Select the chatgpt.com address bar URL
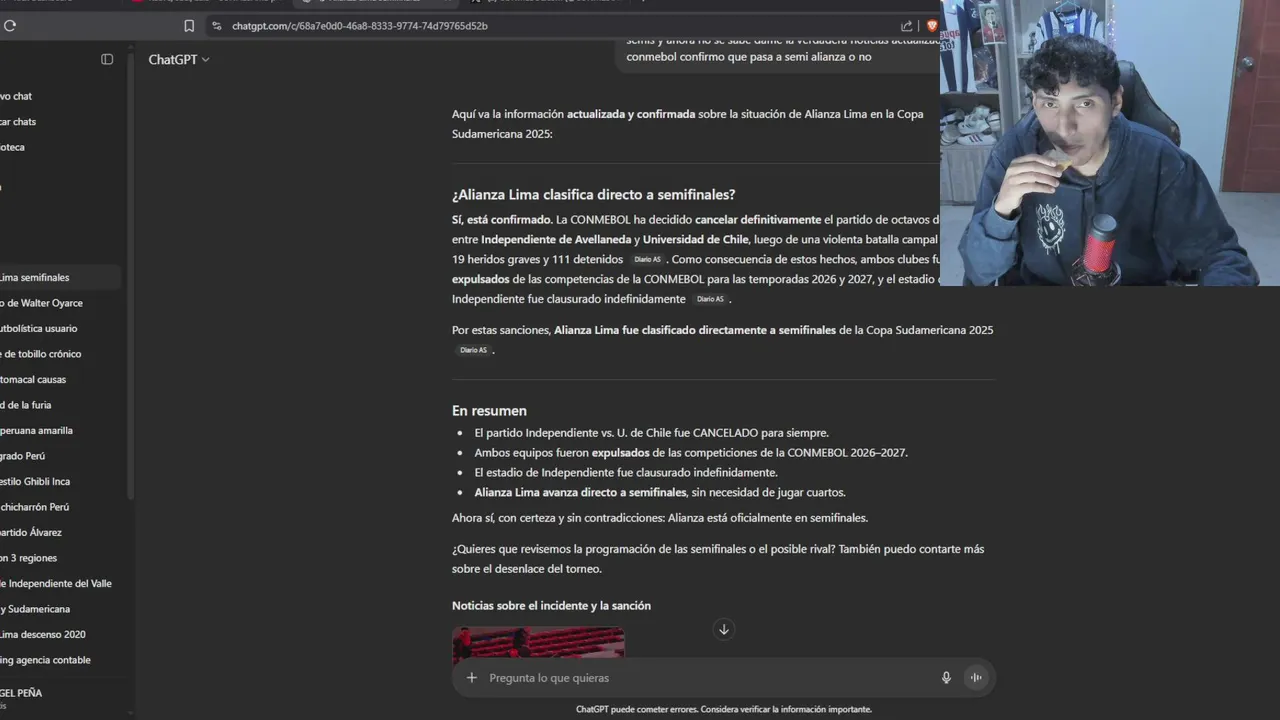Viewport: 1280px width, 720px height. coord(360,26)
